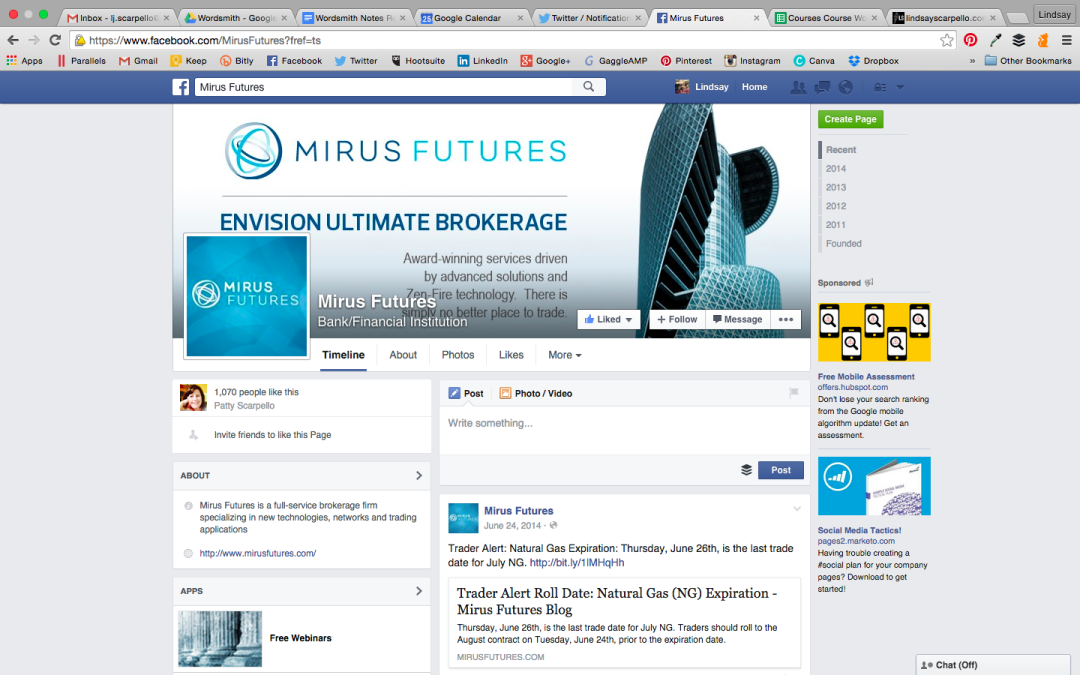The width and height of the screenshot is (1080, 675).
Task: Open the Trader Alert Roll Date article headline
Action: click(x=617, y=601)
